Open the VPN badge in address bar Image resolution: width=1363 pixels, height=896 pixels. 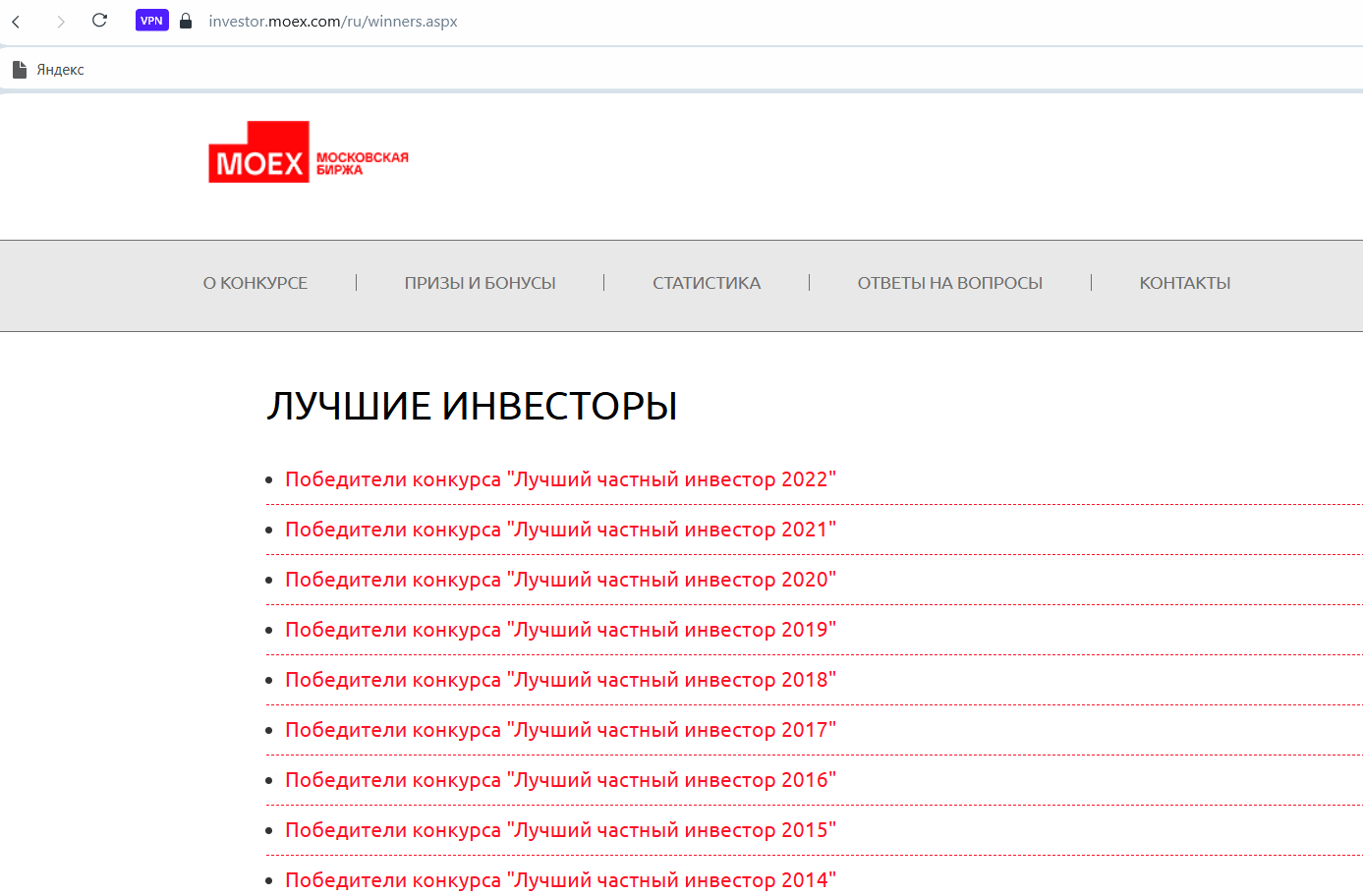pyautogui.click(x=152, y=21)
